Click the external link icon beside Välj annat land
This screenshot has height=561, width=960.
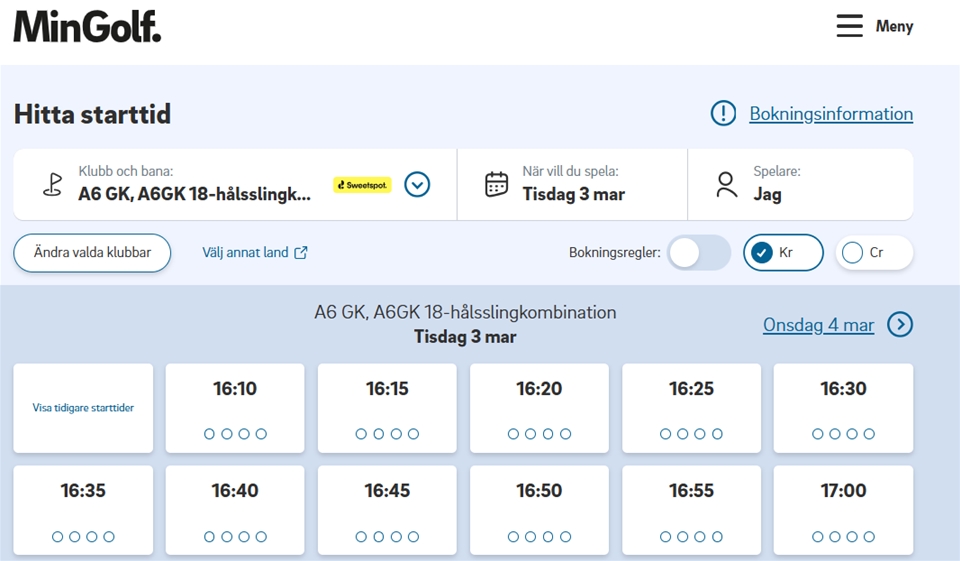[x=301, y=253]
